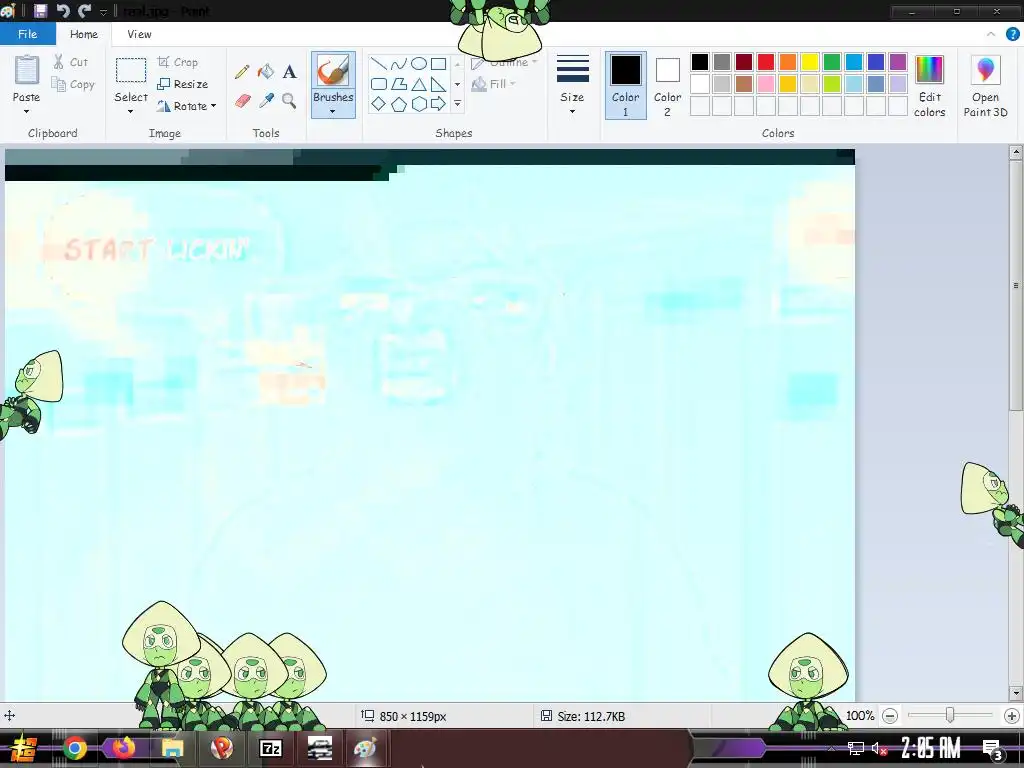
Task: Expand the Brushes dropdown arrow
Action: pyautogui.click(x=332, y=112)
